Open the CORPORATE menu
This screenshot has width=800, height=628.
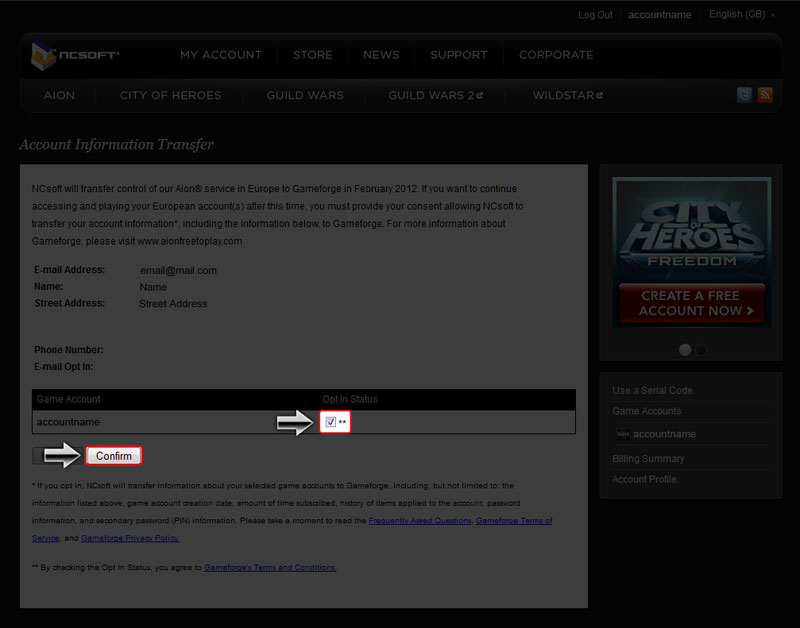[x=556, y=55]
